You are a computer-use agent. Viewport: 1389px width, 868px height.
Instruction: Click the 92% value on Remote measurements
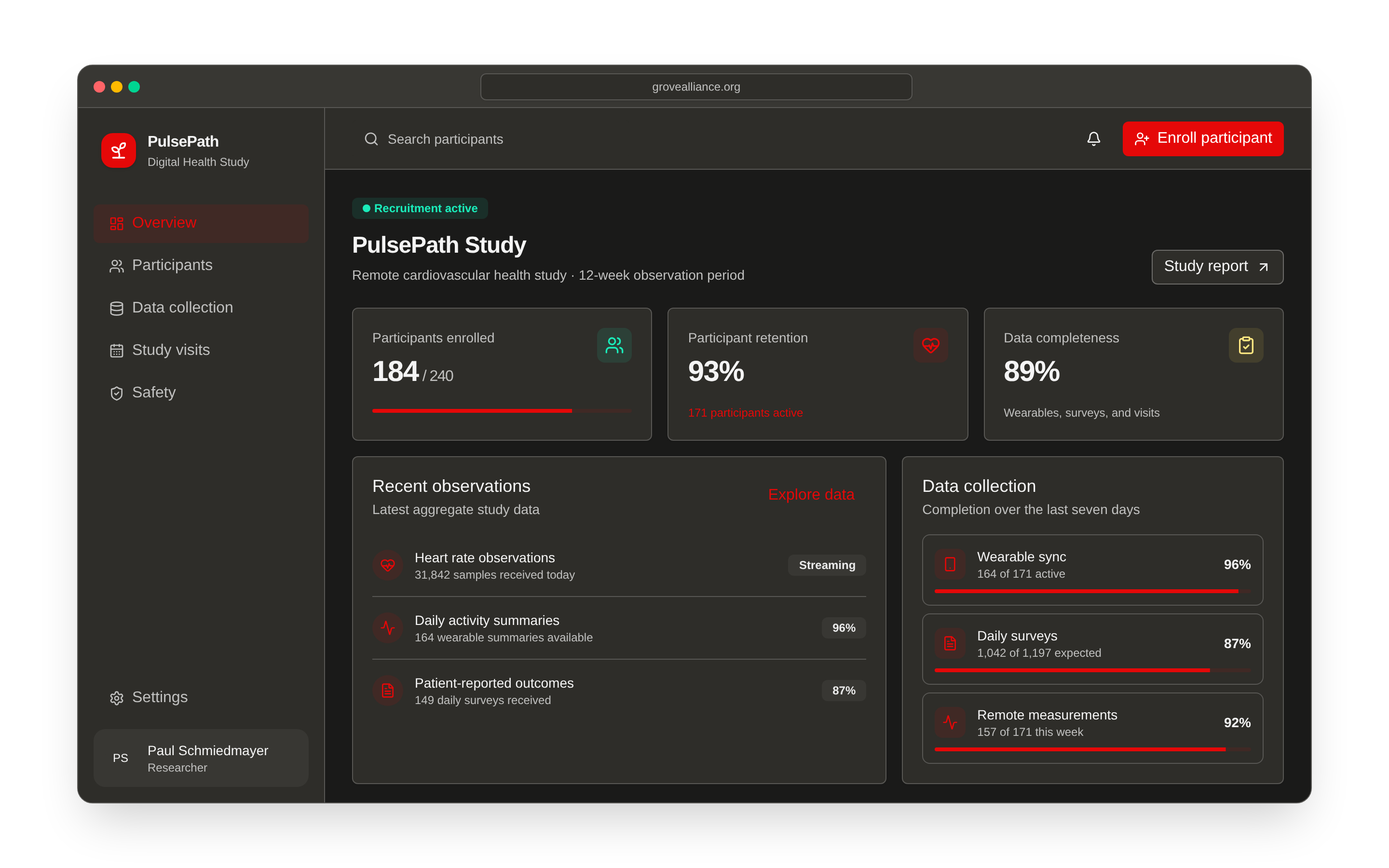click(1237, 723)
